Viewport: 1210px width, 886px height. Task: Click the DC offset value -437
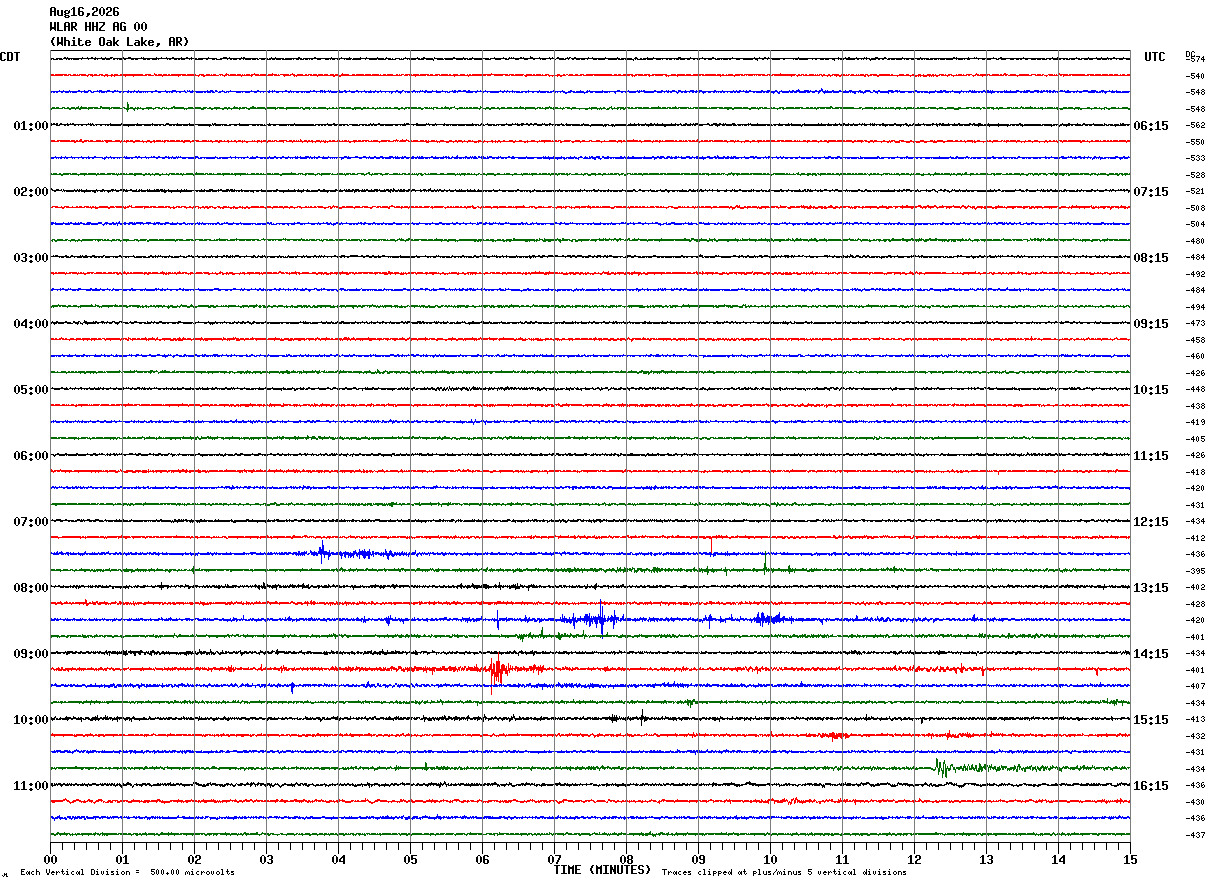tap(1195, 835)
